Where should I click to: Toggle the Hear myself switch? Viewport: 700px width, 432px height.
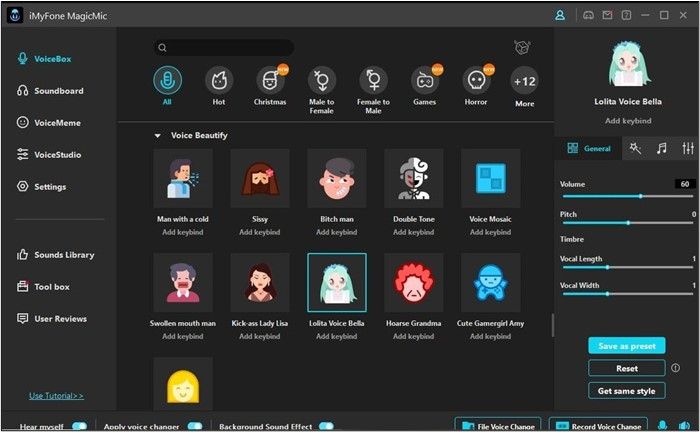79,426
